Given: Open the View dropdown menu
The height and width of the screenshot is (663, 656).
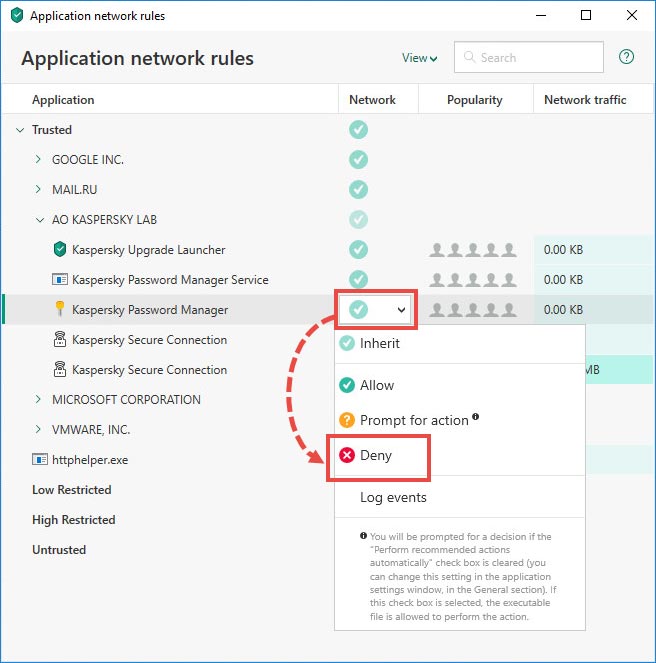Looking at the screenshot, I should [x=419, y=58].
